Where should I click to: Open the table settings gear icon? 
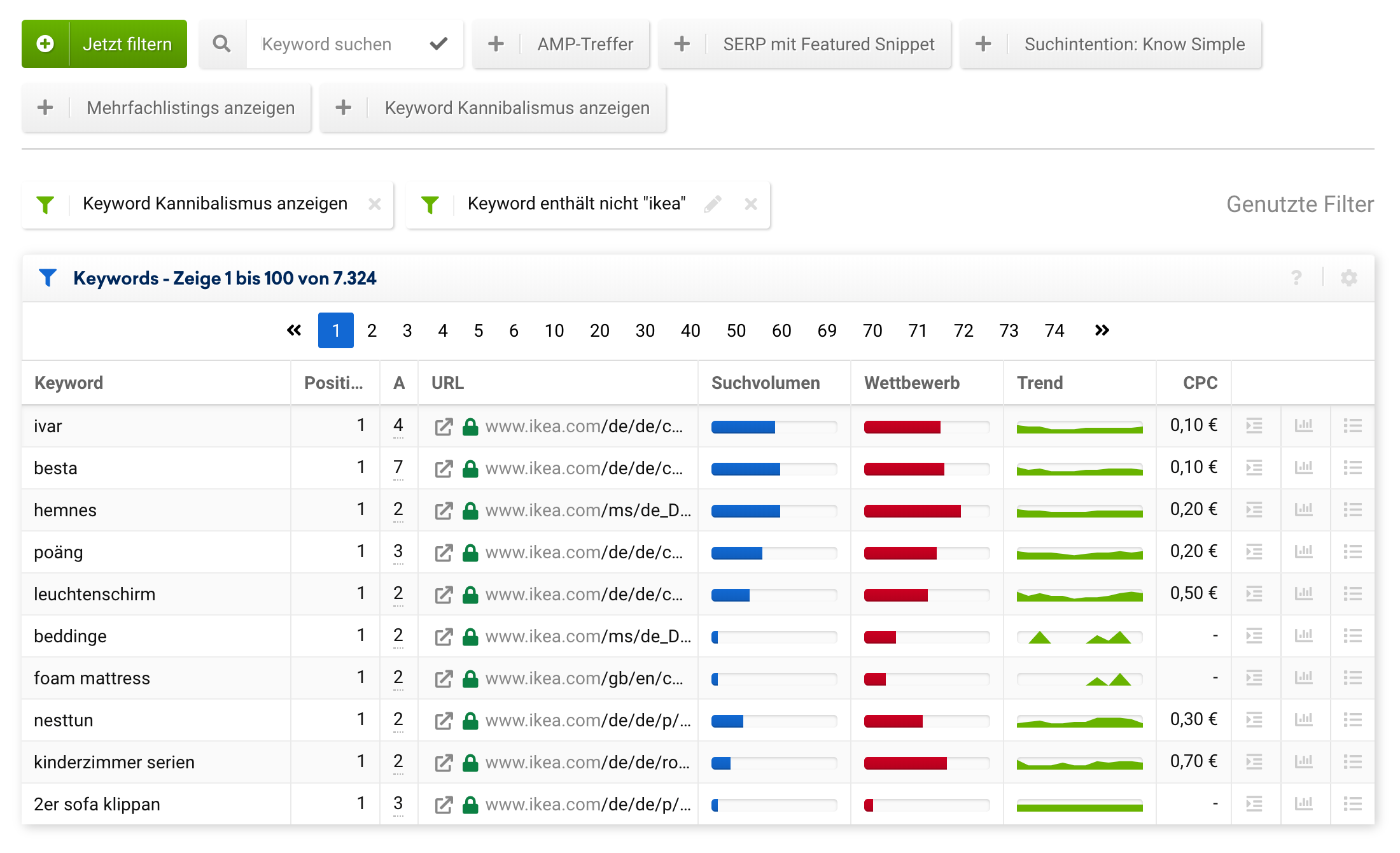click(x=1348, y=278)
